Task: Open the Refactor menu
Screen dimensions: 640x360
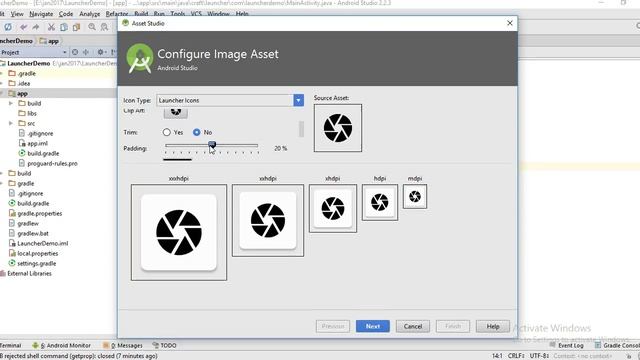Action: tap(117, 14)
